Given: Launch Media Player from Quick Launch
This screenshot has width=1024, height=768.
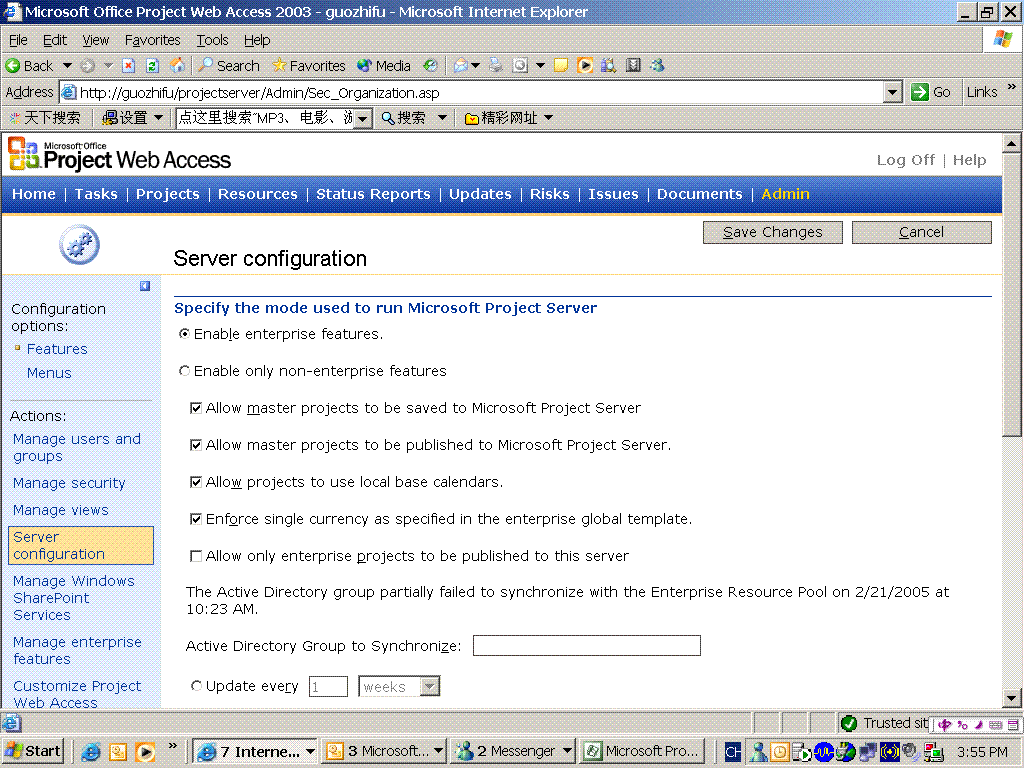Looking at the screenshot, I should point(146,752).
